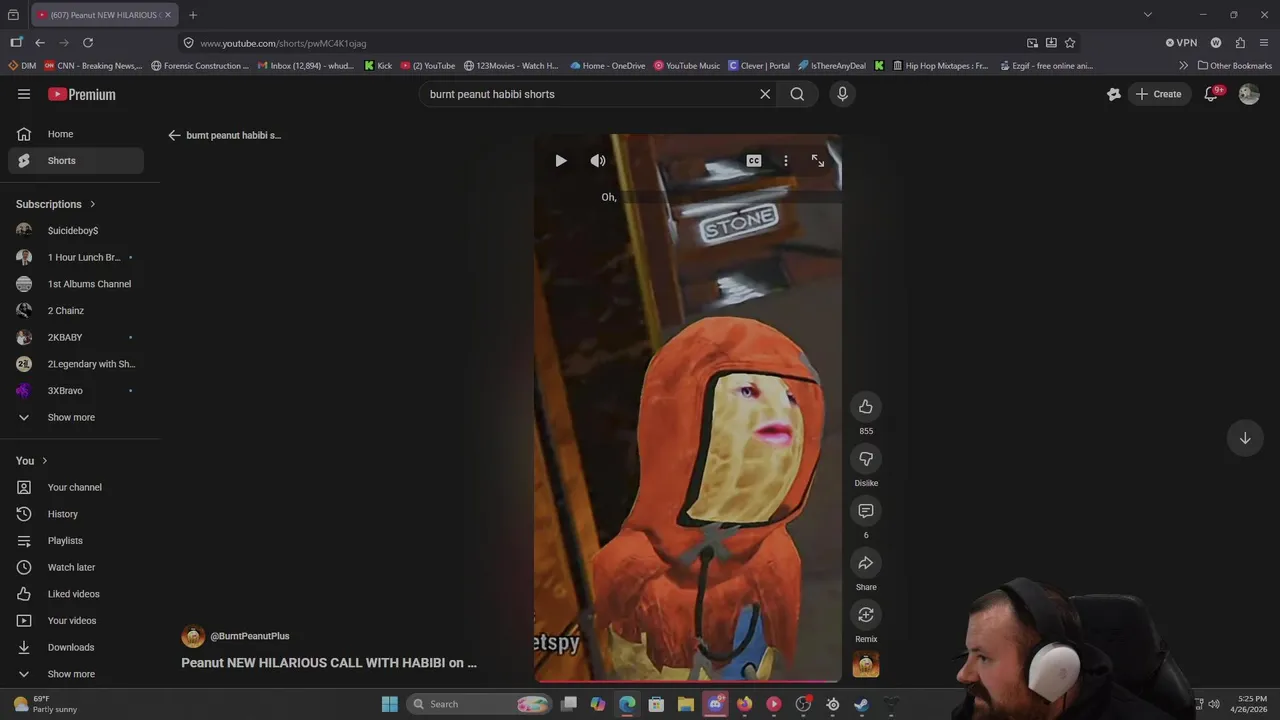
Task: Open the sound source thumbnail
Action: (x=866, y=665)
